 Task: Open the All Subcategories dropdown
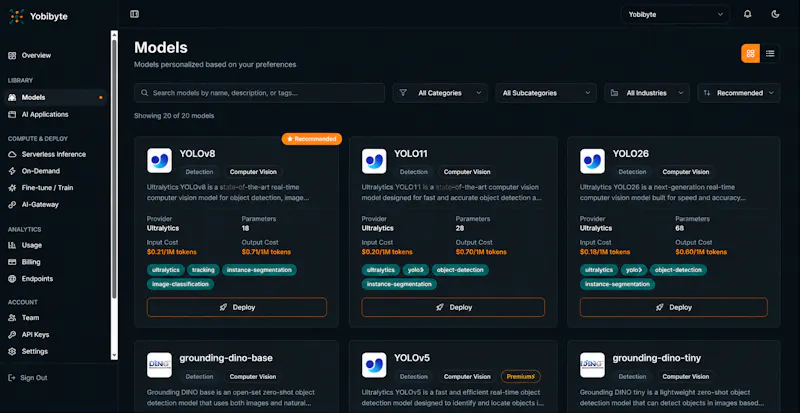[546, 93]
